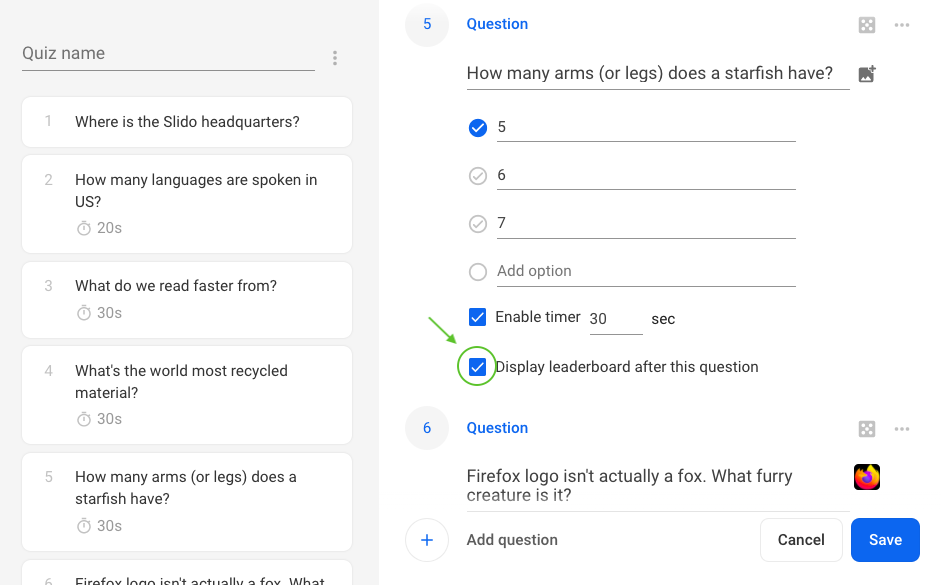Select Slido headquarters question card
Image resolution: width=941 pixels, height=585 pixels.
click(187, 122)
